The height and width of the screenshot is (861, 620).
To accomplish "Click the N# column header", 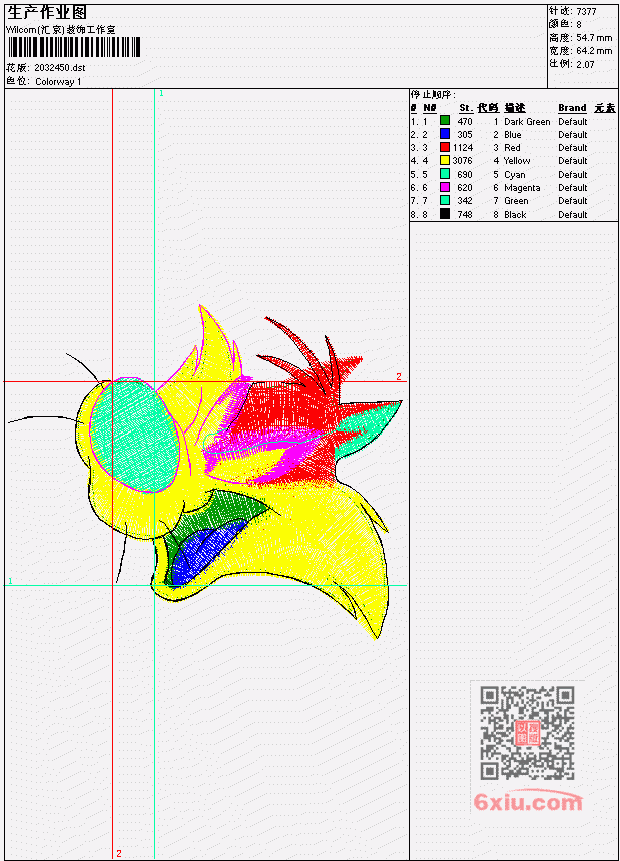I will (x=430, y=108).
